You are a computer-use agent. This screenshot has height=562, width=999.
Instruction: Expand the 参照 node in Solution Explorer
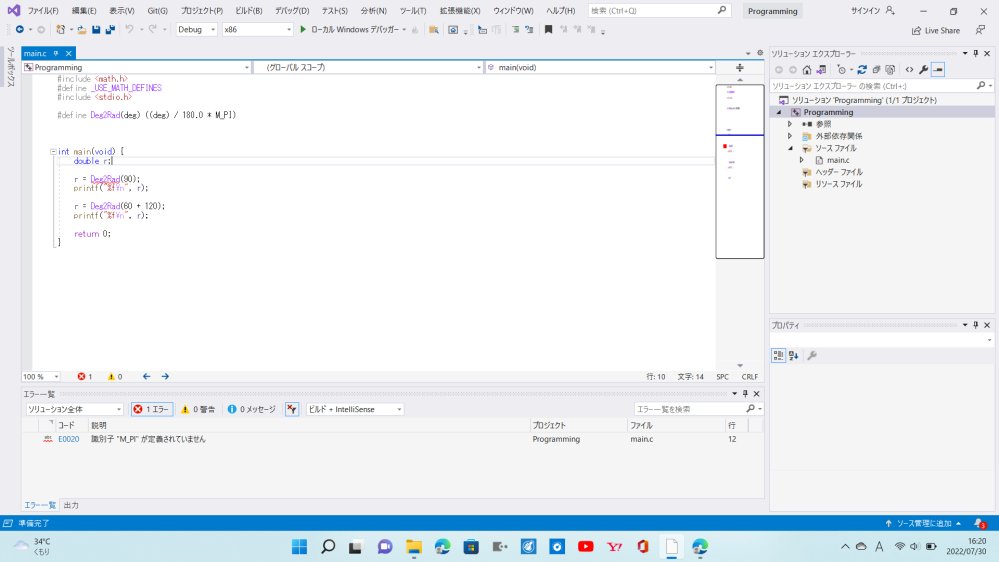coord(790,124)
